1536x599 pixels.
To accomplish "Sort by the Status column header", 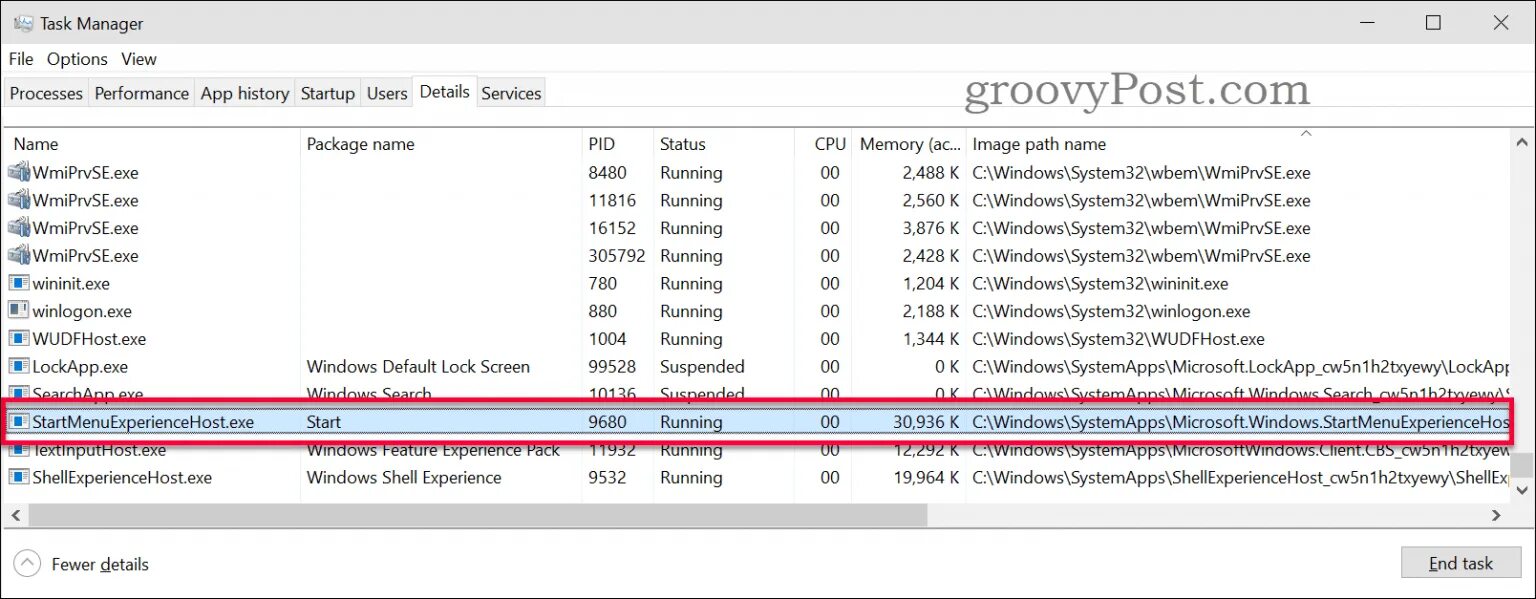I will pos(723,144).
